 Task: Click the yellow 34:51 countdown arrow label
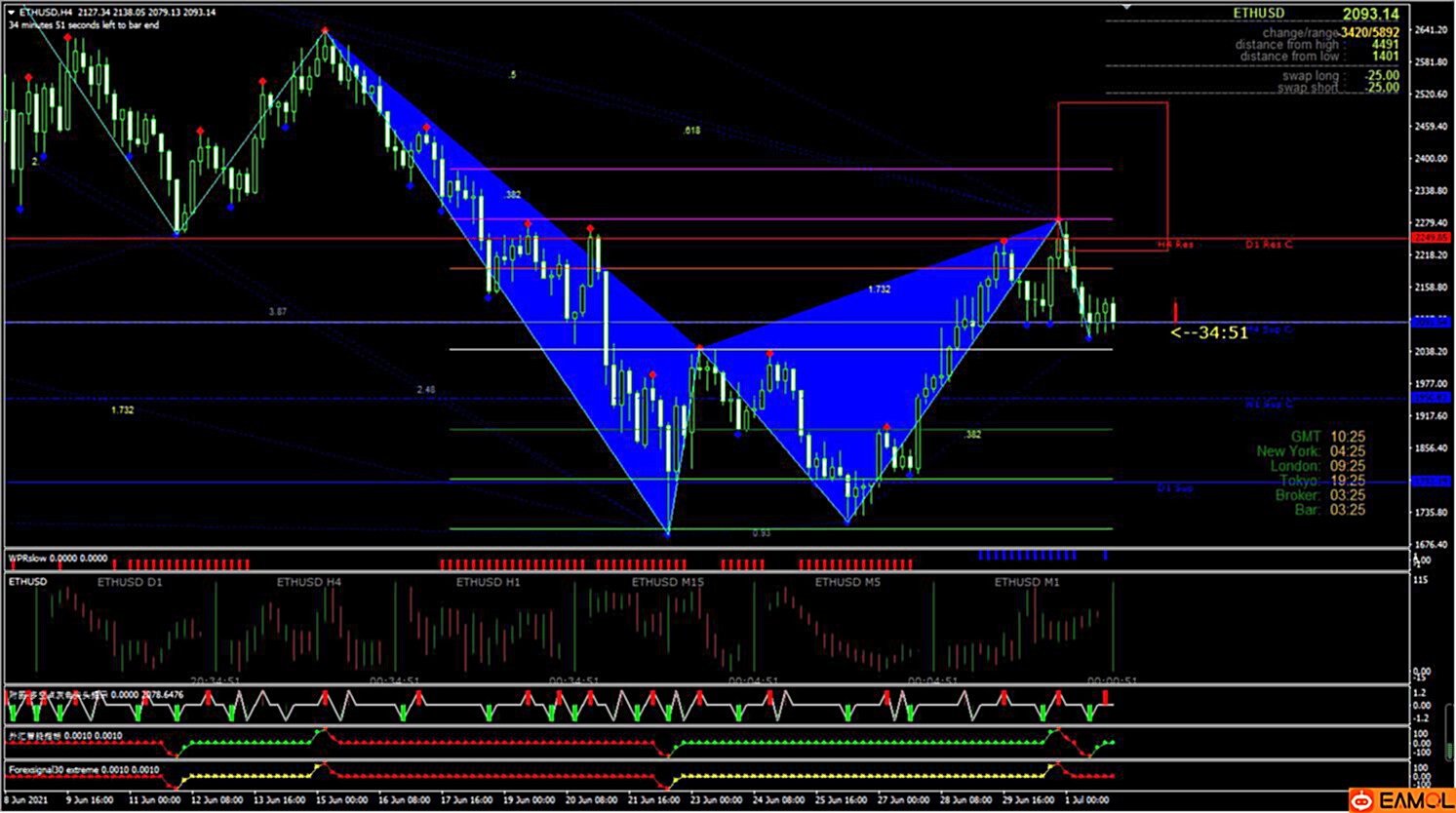click(x=1209, y=333)
